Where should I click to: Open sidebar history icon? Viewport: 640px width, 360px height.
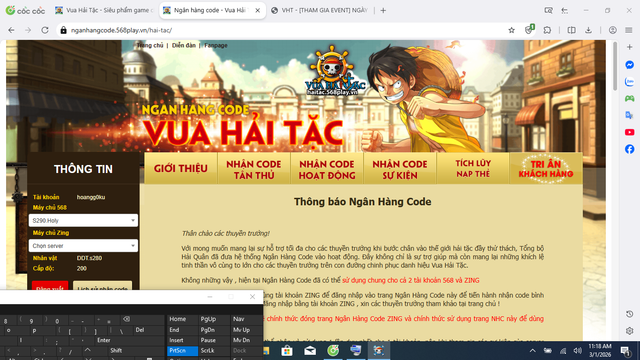point(629,314)
